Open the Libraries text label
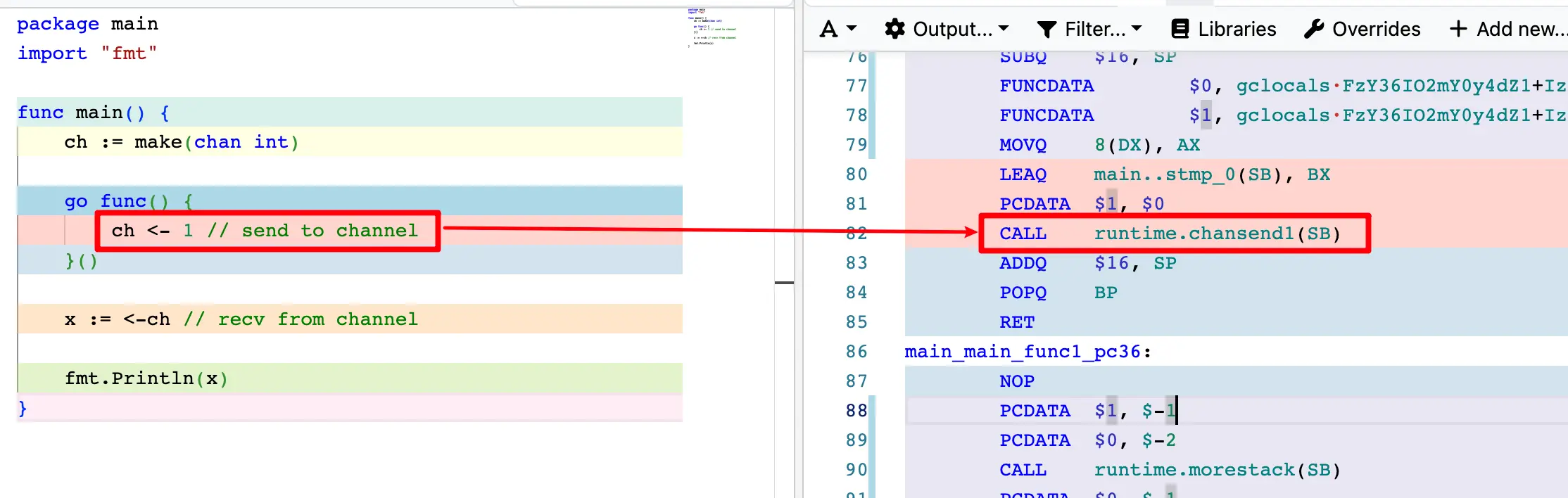The width and height of the screenshot is (1568, 498). click(1237, 29)
